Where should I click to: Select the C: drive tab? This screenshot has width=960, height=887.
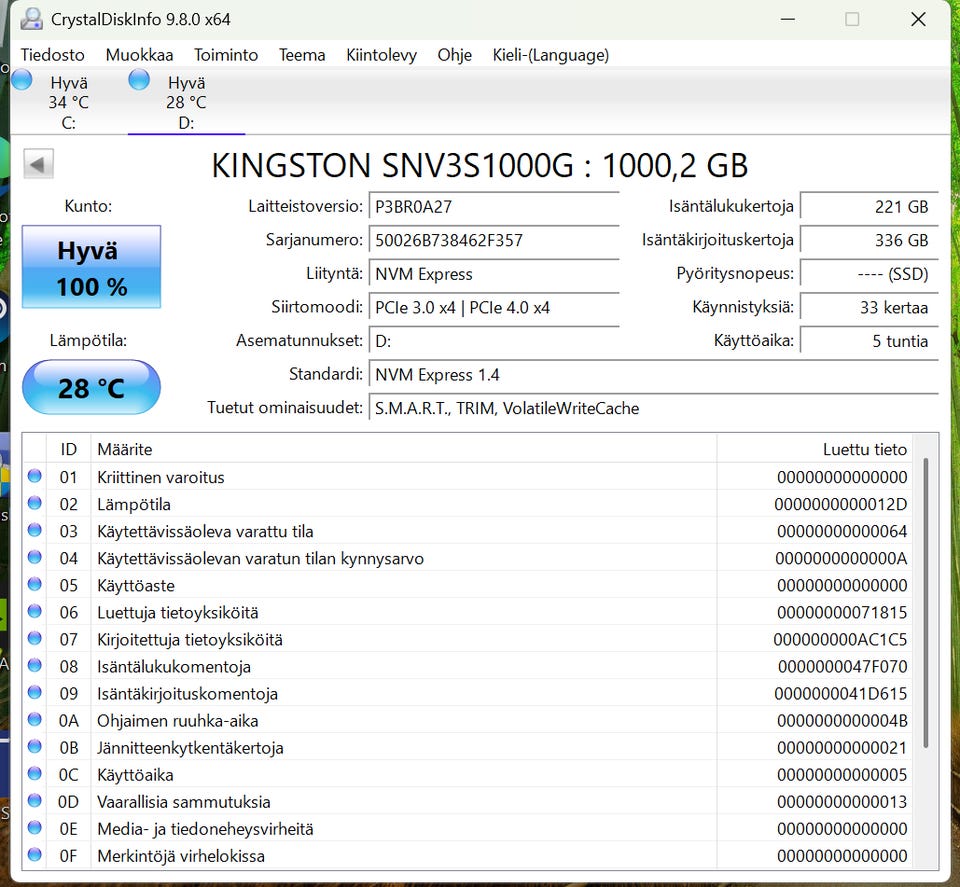[x=68, y=102]
